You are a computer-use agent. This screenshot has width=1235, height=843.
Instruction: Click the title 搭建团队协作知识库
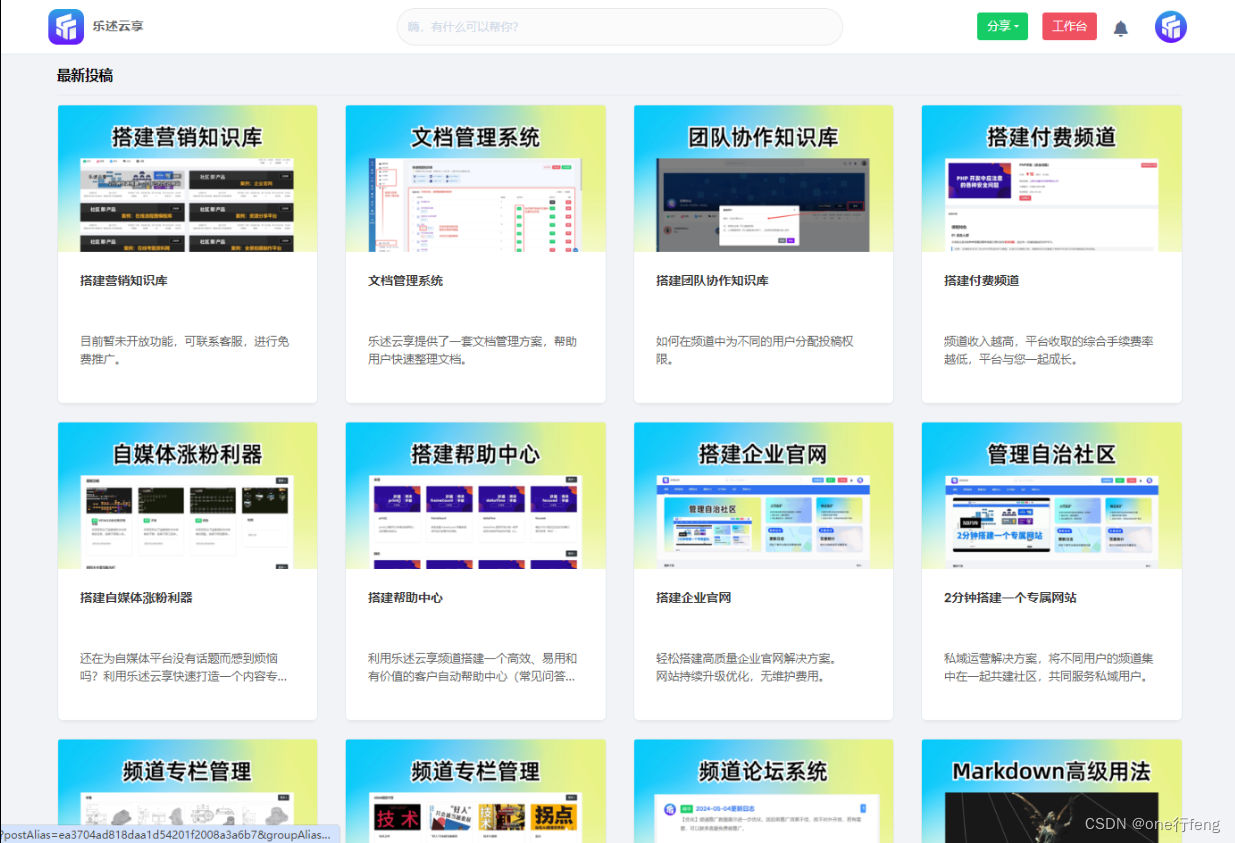(x=712, y=281)
